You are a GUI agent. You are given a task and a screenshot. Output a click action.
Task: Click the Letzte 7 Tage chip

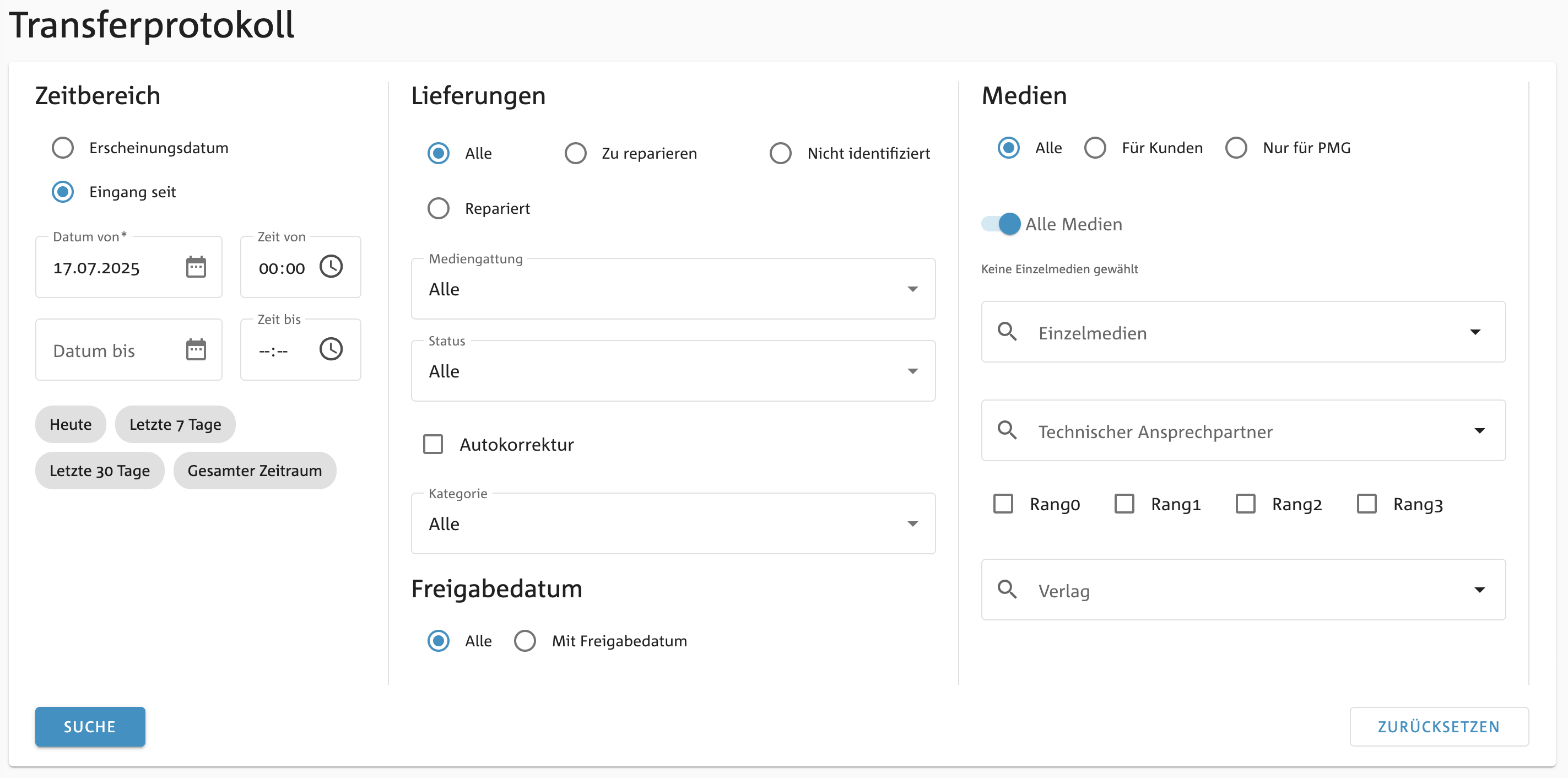pos(175,424)
